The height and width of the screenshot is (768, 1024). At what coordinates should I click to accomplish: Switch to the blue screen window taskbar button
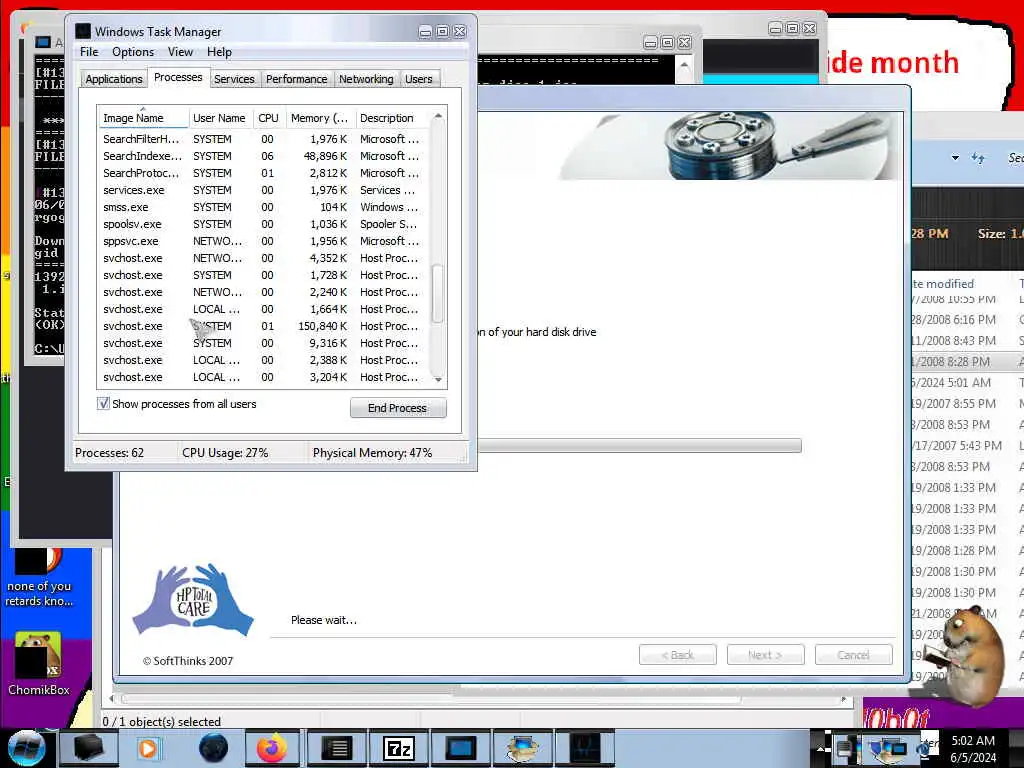(460, 748)
